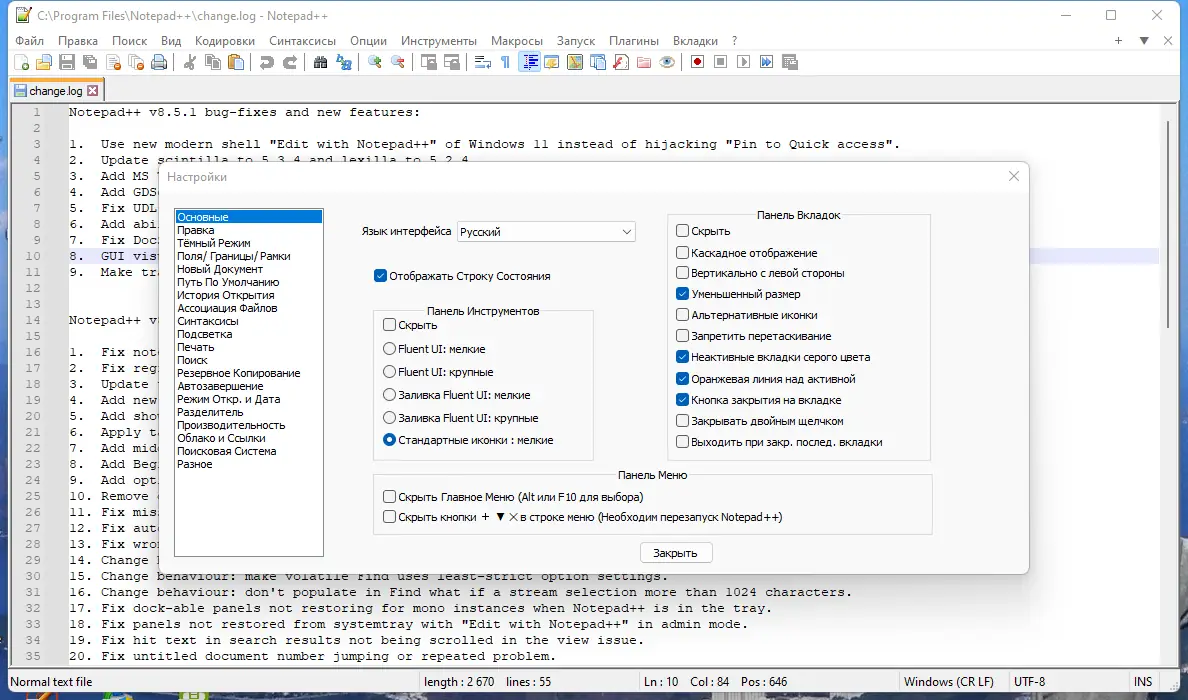
Task: Open the document list dropdown triangle in menu bar
Action: (x=1144, y=41)
